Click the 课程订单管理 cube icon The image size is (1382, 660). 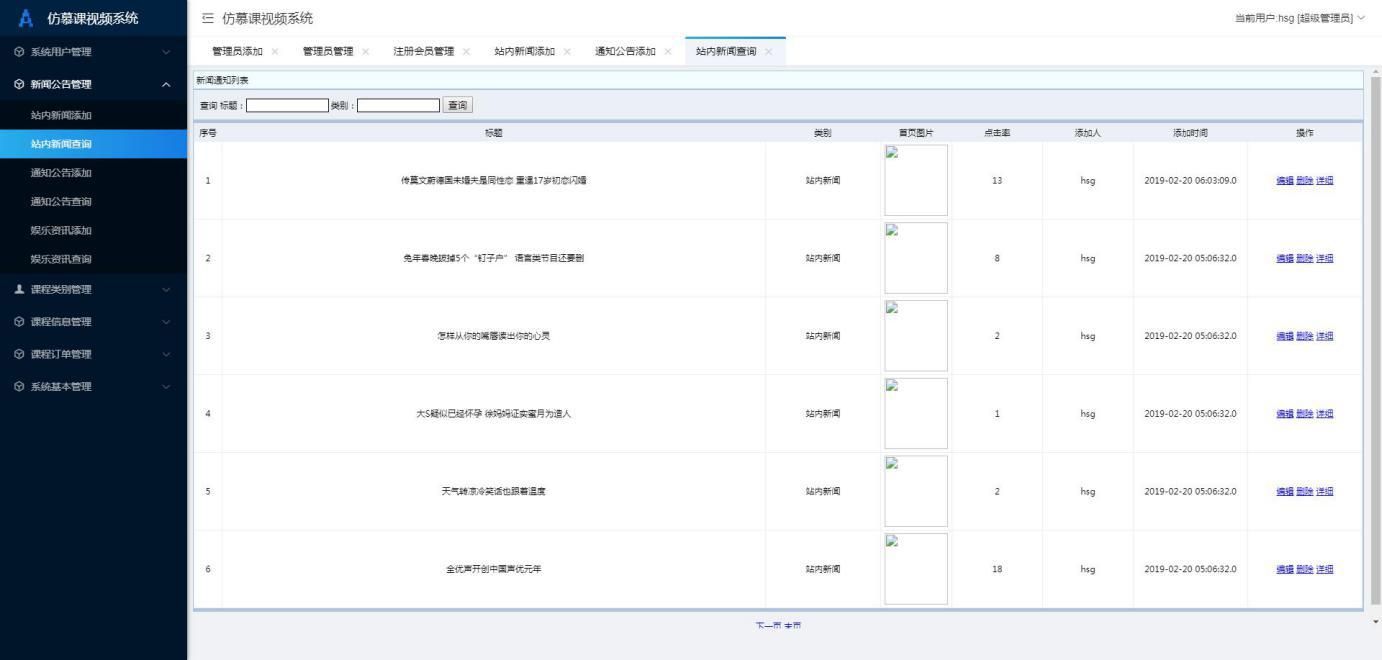[19, 354]
